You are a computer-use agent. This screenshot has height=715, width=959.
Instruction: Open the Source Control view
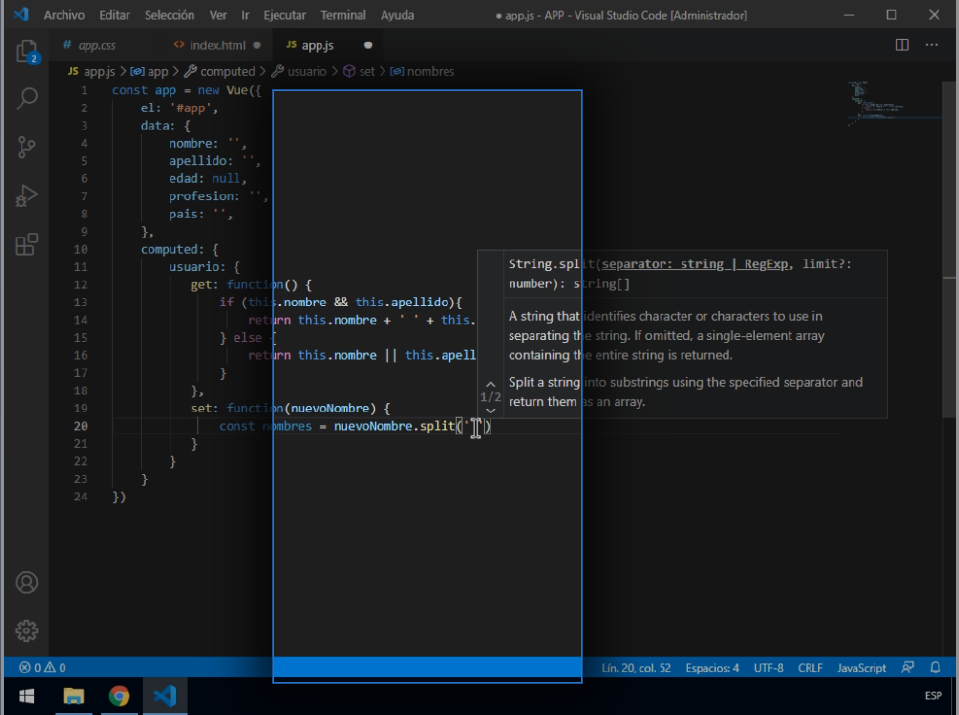point(27,147)
